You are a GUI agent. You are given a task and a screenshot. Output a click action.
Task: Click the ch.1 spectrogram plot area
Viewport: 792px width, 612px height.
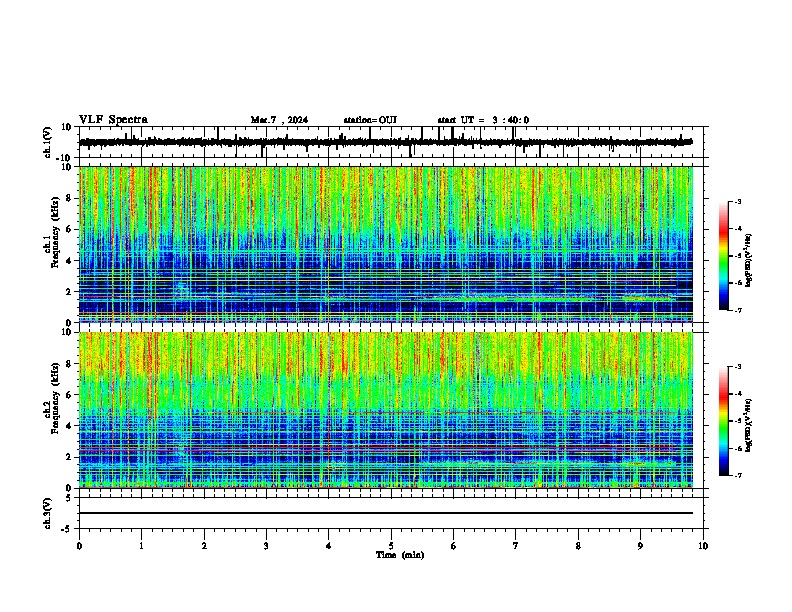click(386, 244)
